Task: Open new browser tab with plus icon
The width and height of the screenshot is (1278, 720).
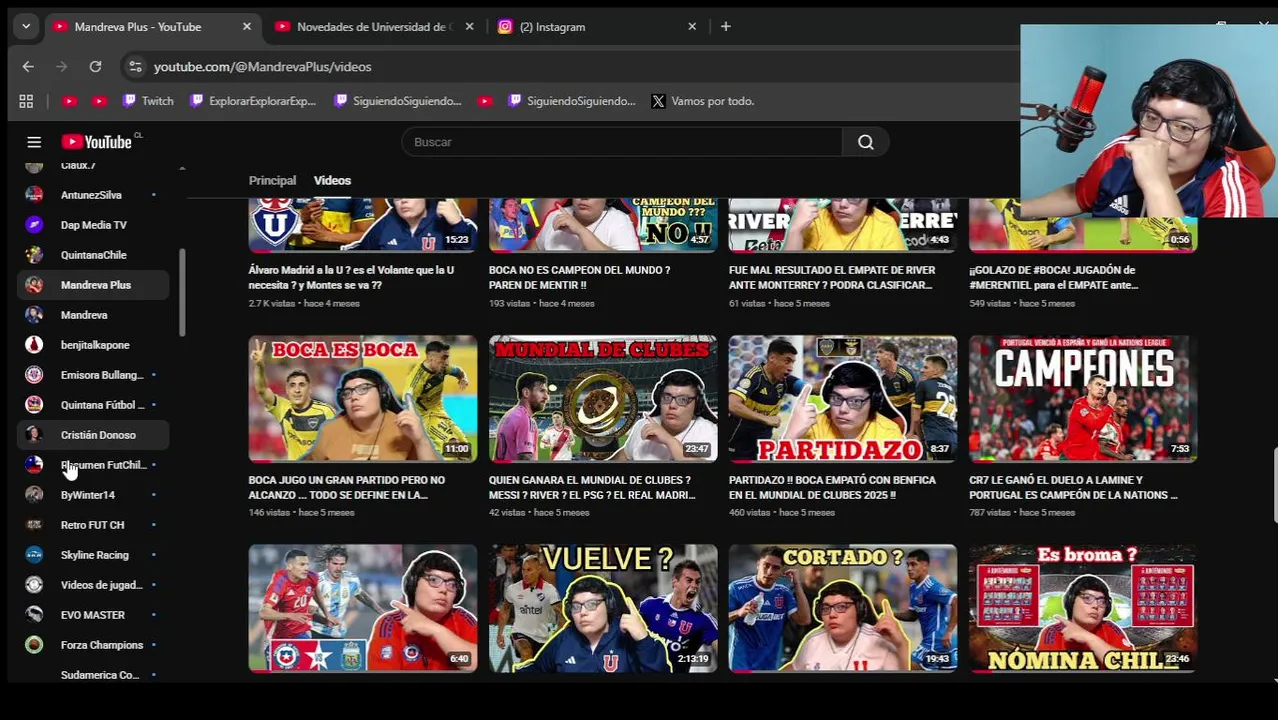Action: [726, 27]
